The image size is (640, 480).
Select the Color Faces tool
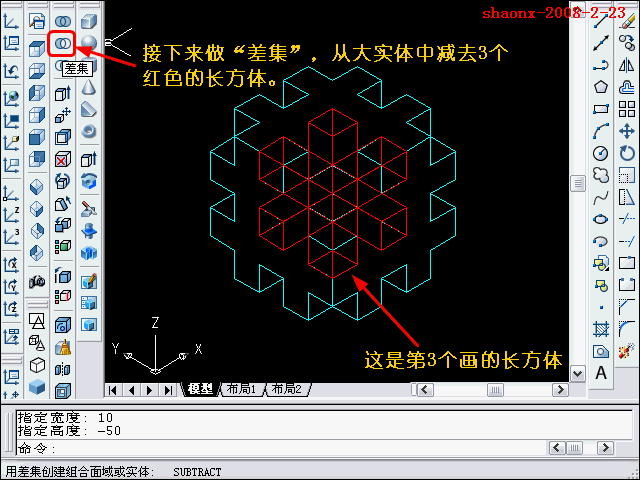coord(62,247)
